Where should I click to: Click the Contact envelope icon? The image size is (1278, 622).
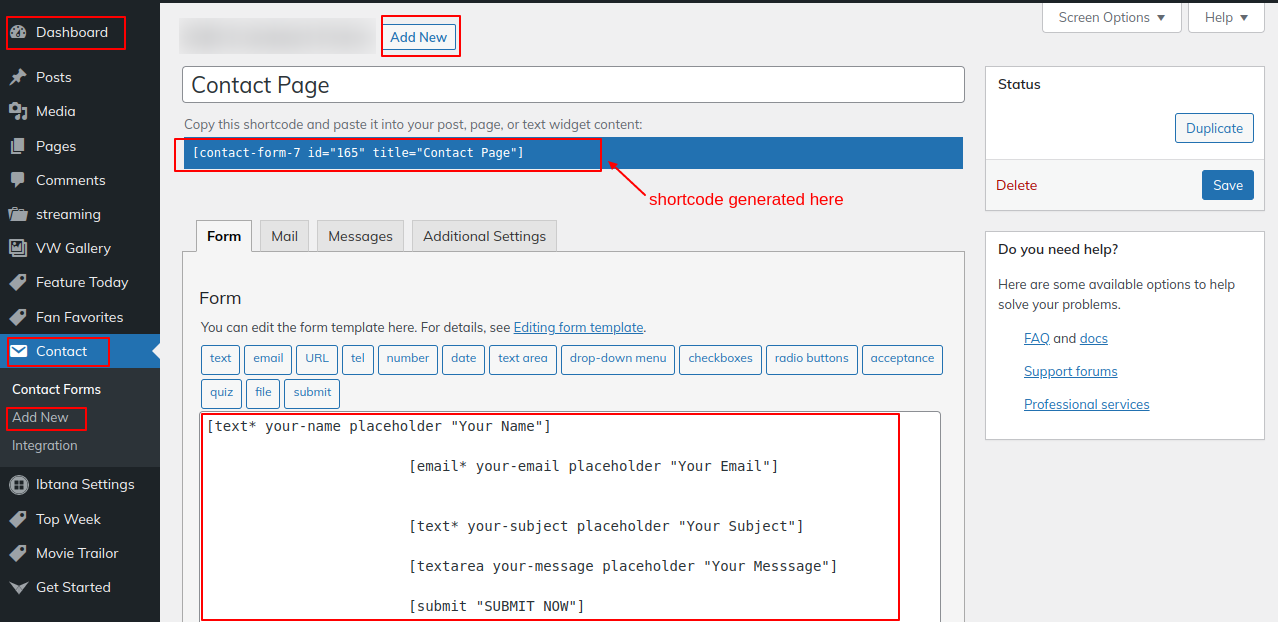tap(18, 351)
